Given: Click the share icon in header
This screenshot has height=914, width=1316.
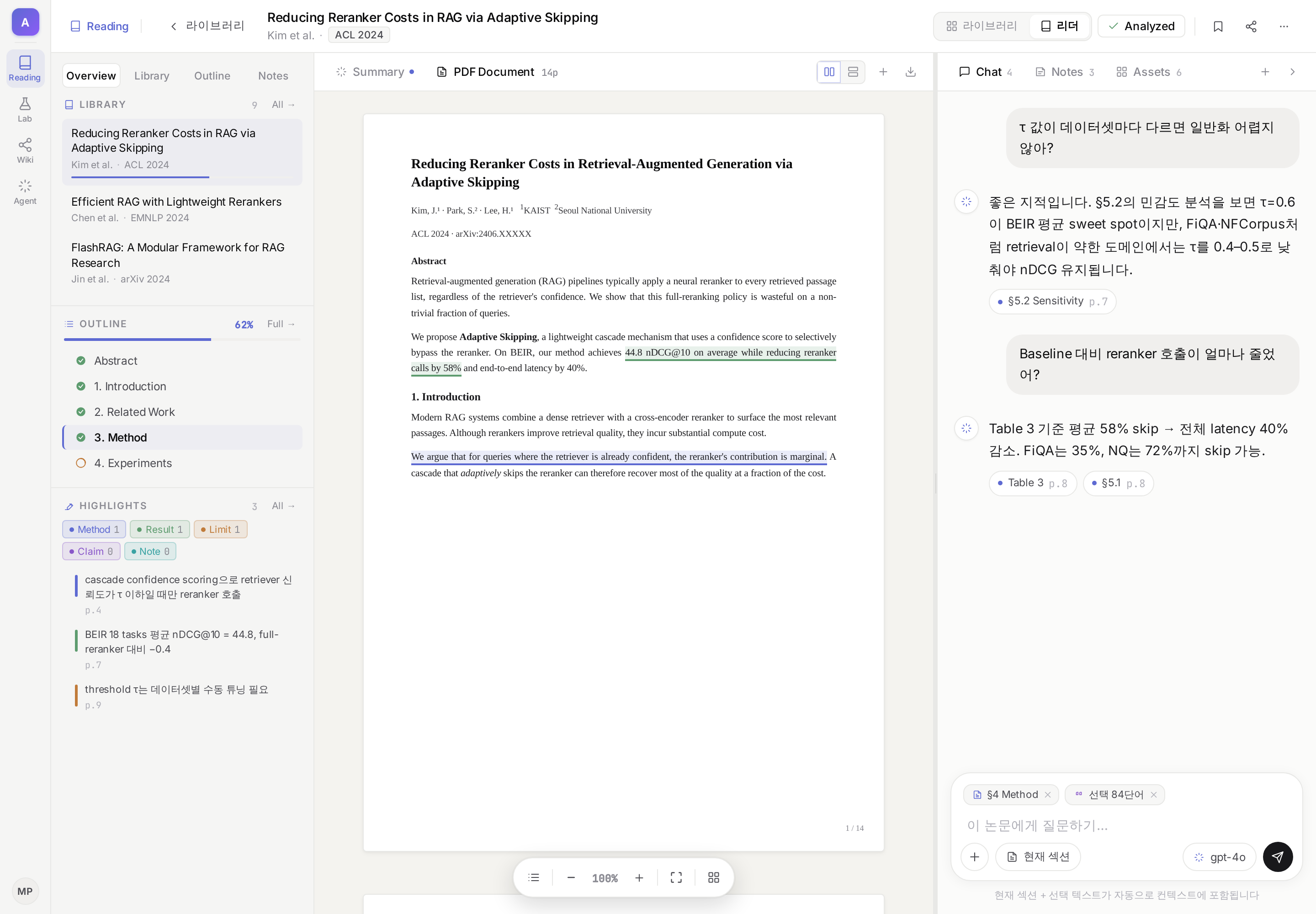Looking at the screenshot, I should click(x=1251, y=27).
